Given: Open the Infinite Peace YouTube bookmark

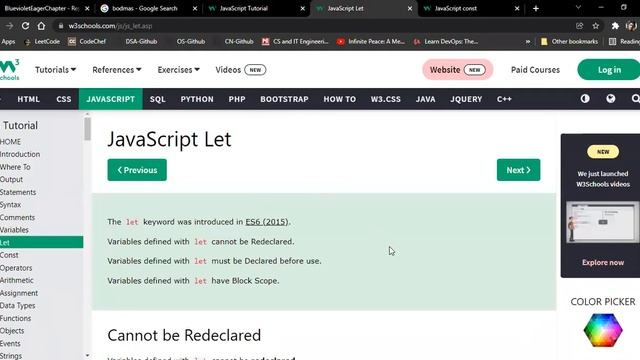Looking at the screenshot, I should pyautogui.click(x=371, y=41).
